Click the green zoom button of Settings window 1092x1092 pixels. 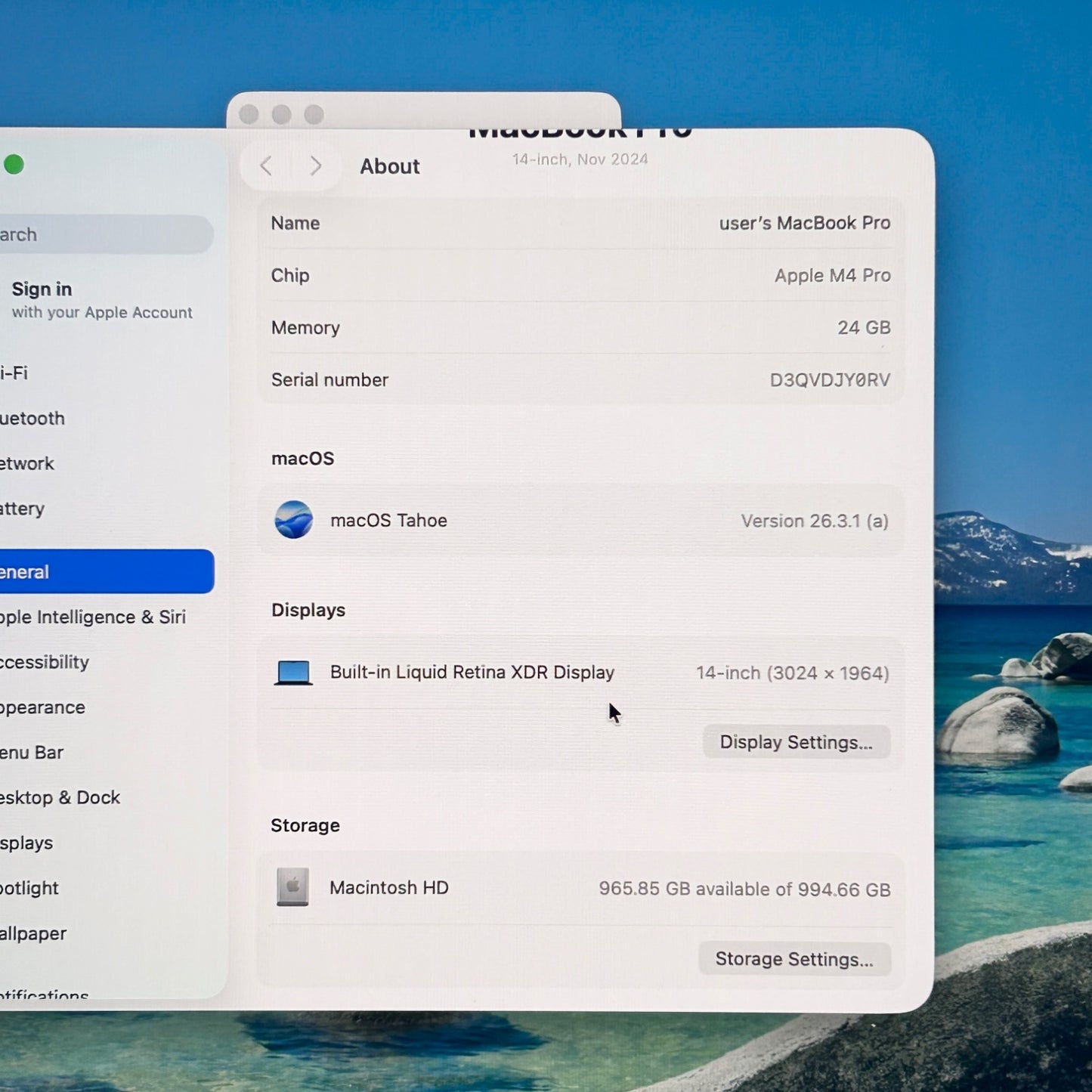coord(14,164)
